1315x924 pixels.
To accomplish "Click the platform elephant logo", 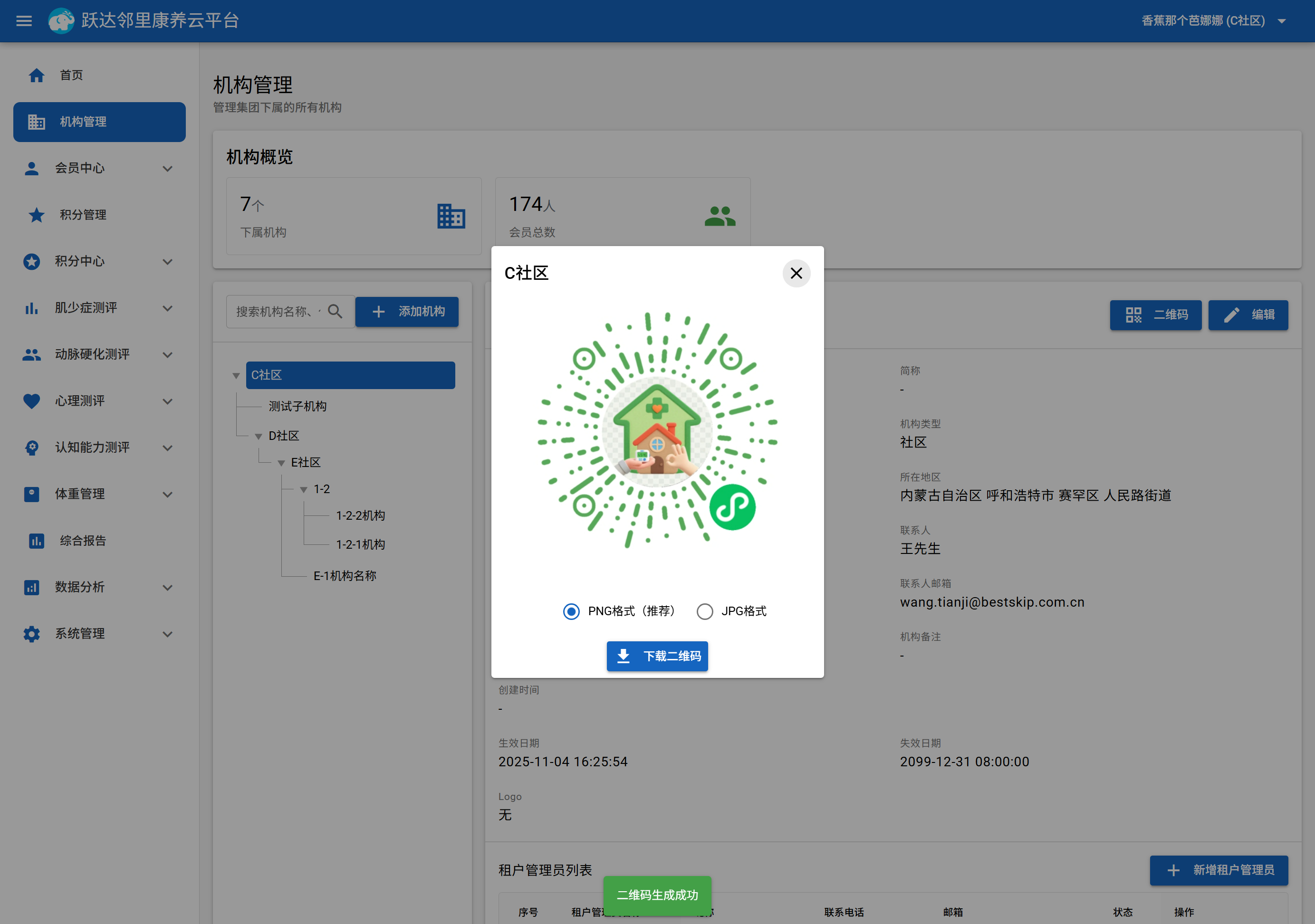I will (61, 21).
